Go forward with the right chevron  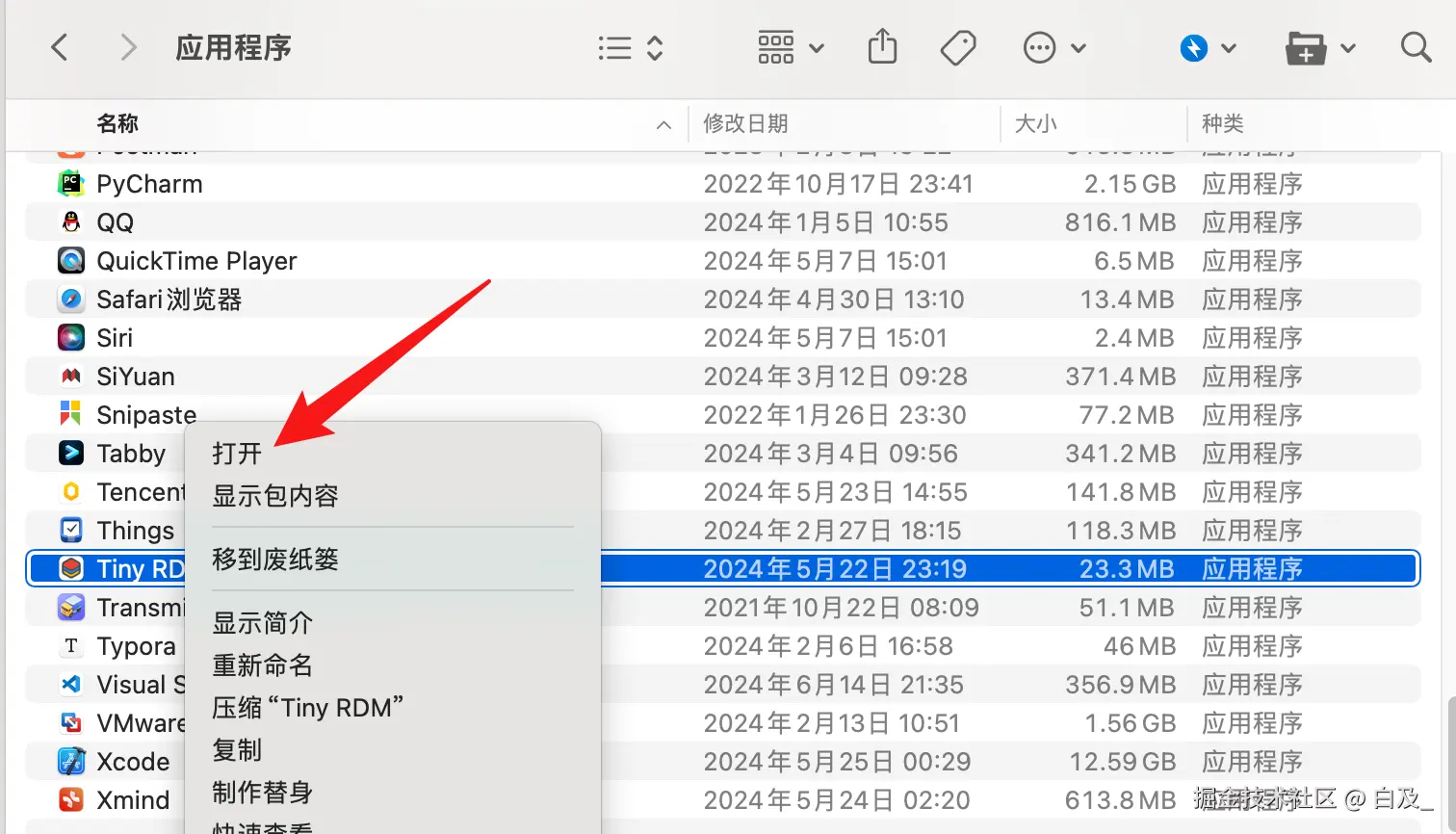[x=128, y=47]
